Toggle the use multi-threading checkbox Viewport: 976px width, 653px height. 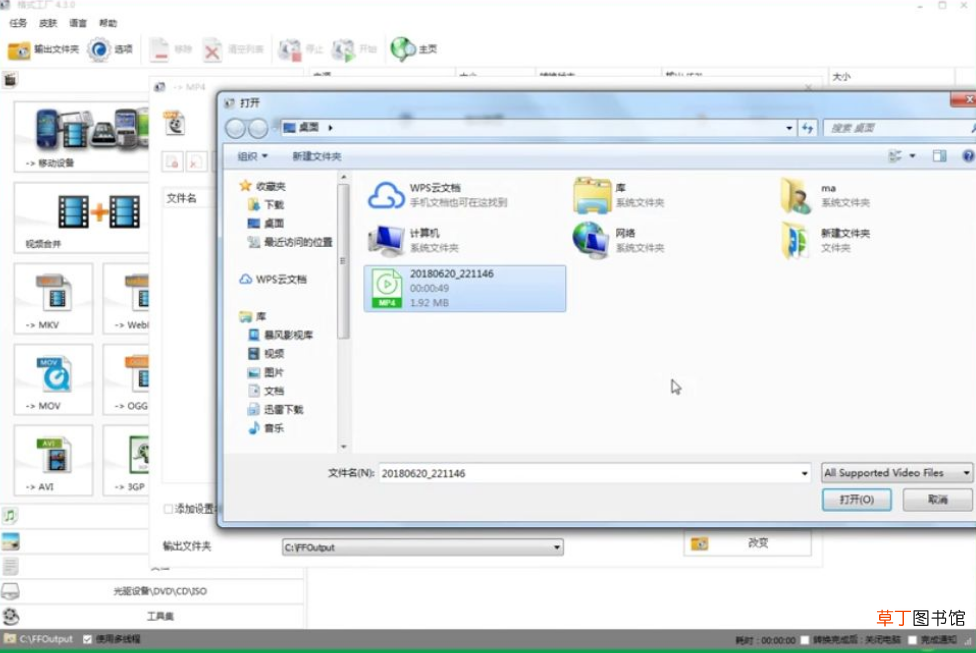[88, 639]
